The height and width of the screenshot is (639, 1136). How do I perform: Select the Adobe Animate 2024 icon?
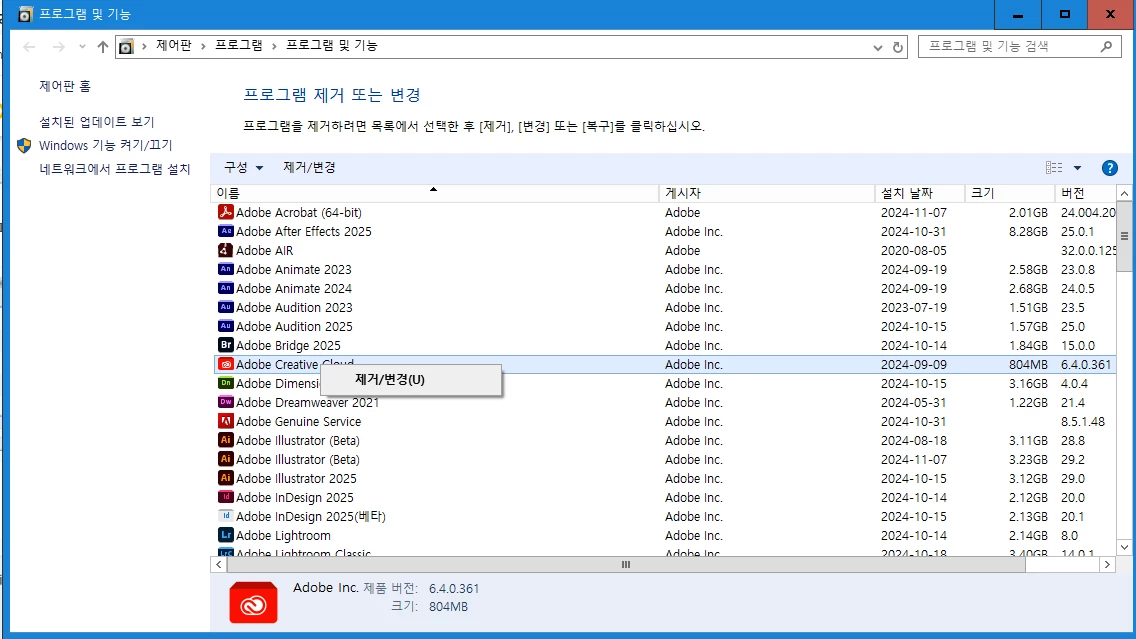225,288
